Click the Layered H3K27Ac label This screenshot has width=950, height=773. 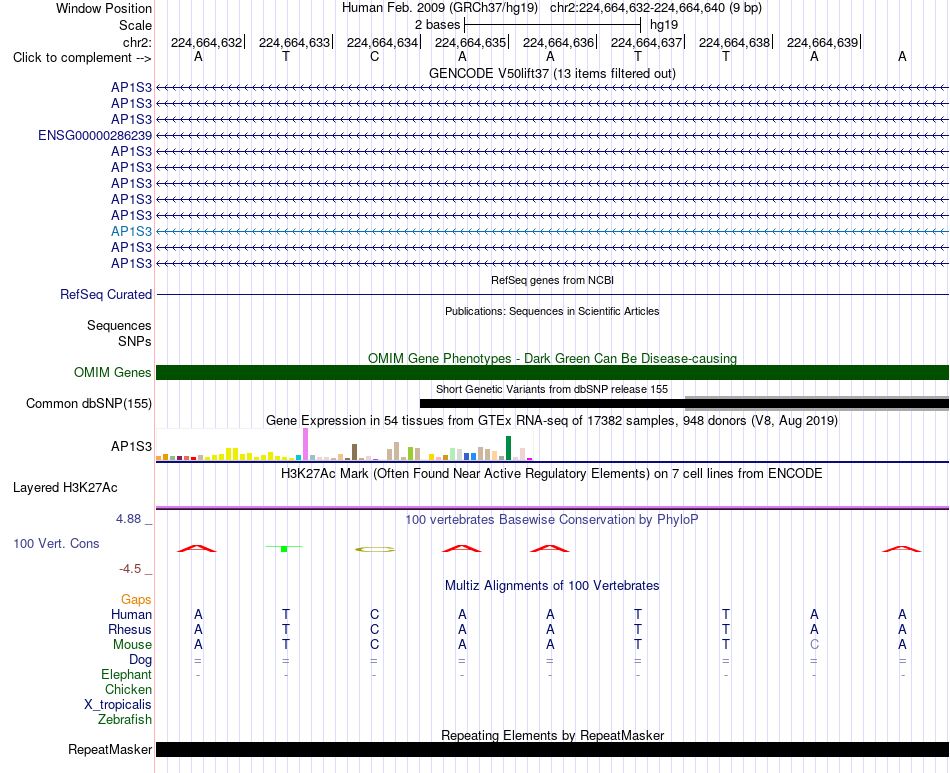pyautogui.click(x=65, y=488)
